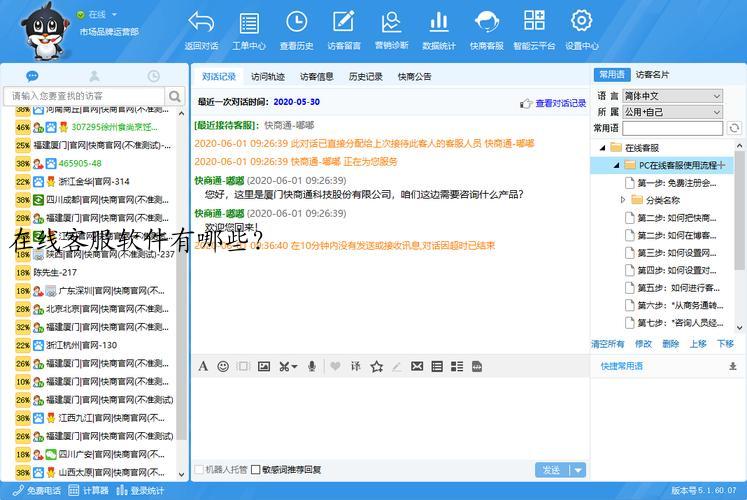Viewport: 747px width, 500px height.
Task: Click the 清空所有 link
Action: pyautogui.click(x=607, y=344)
